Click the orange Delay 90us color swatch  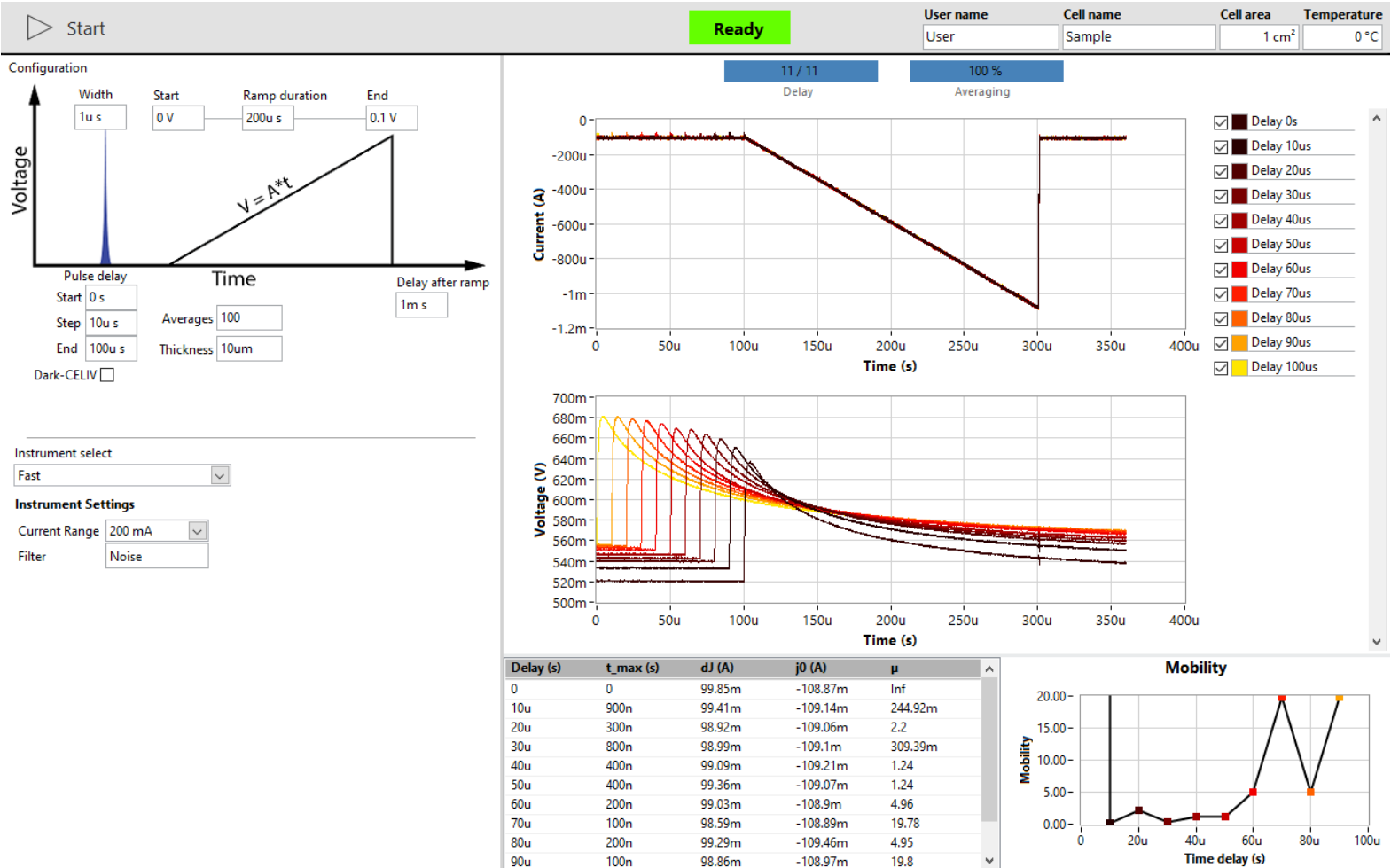click(1239, 342)
